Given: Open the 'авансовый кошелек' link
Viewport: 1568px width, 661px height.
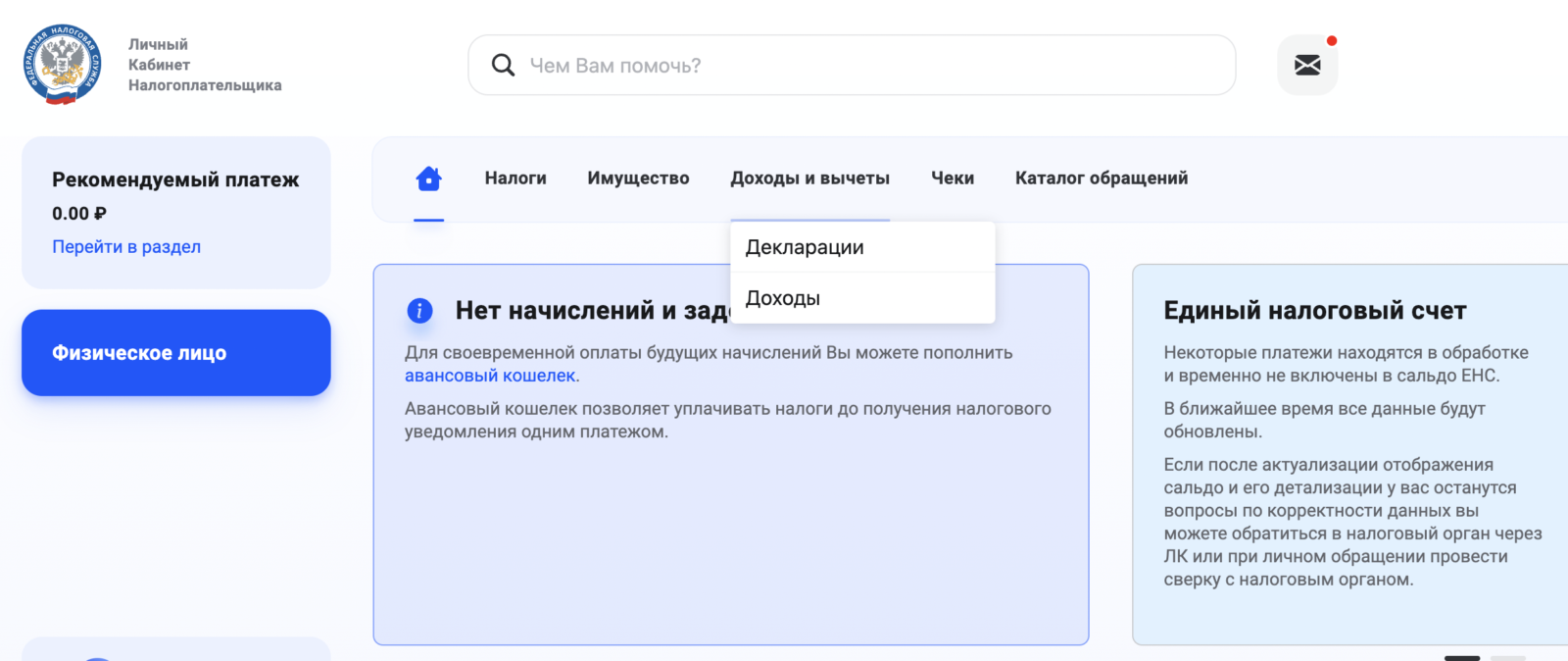Looking at the screenshot, I should point(490,376).
